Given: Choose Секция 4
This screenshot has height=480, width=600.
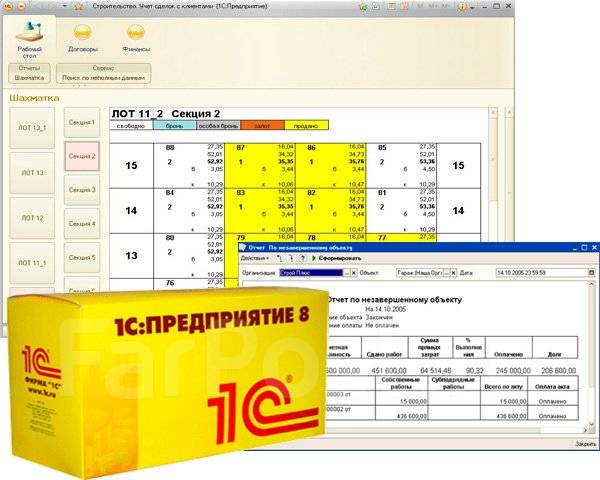Looking at the screenshot, I should [82, 224].
